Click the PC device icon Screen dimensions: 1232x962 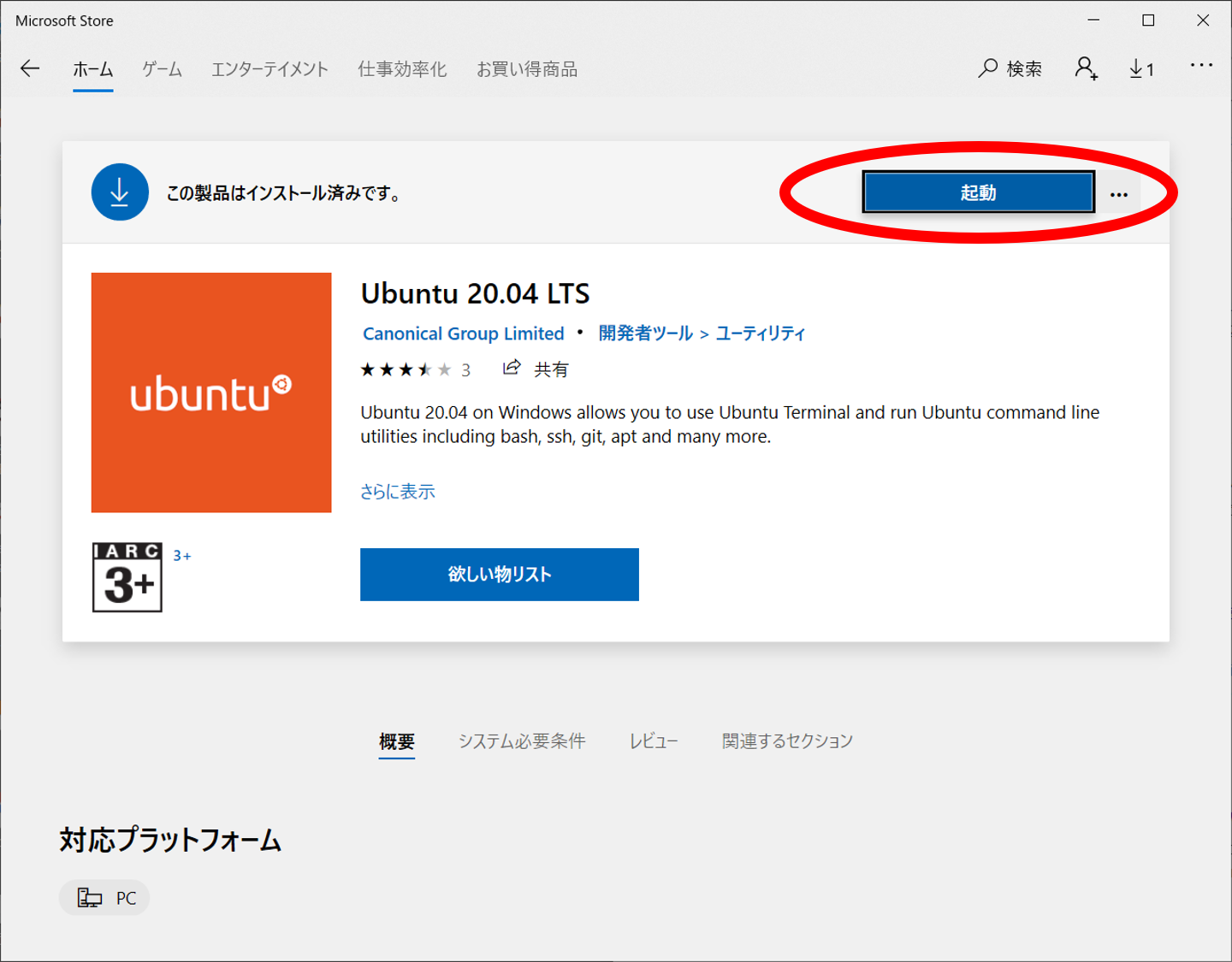pos(89,898)
